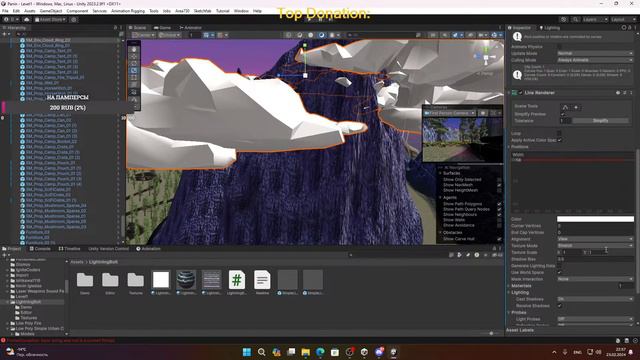This screenshot has height=360, width=640.
Task: Click the Line Renderer create points scene tool
Action: click(576, 107)
